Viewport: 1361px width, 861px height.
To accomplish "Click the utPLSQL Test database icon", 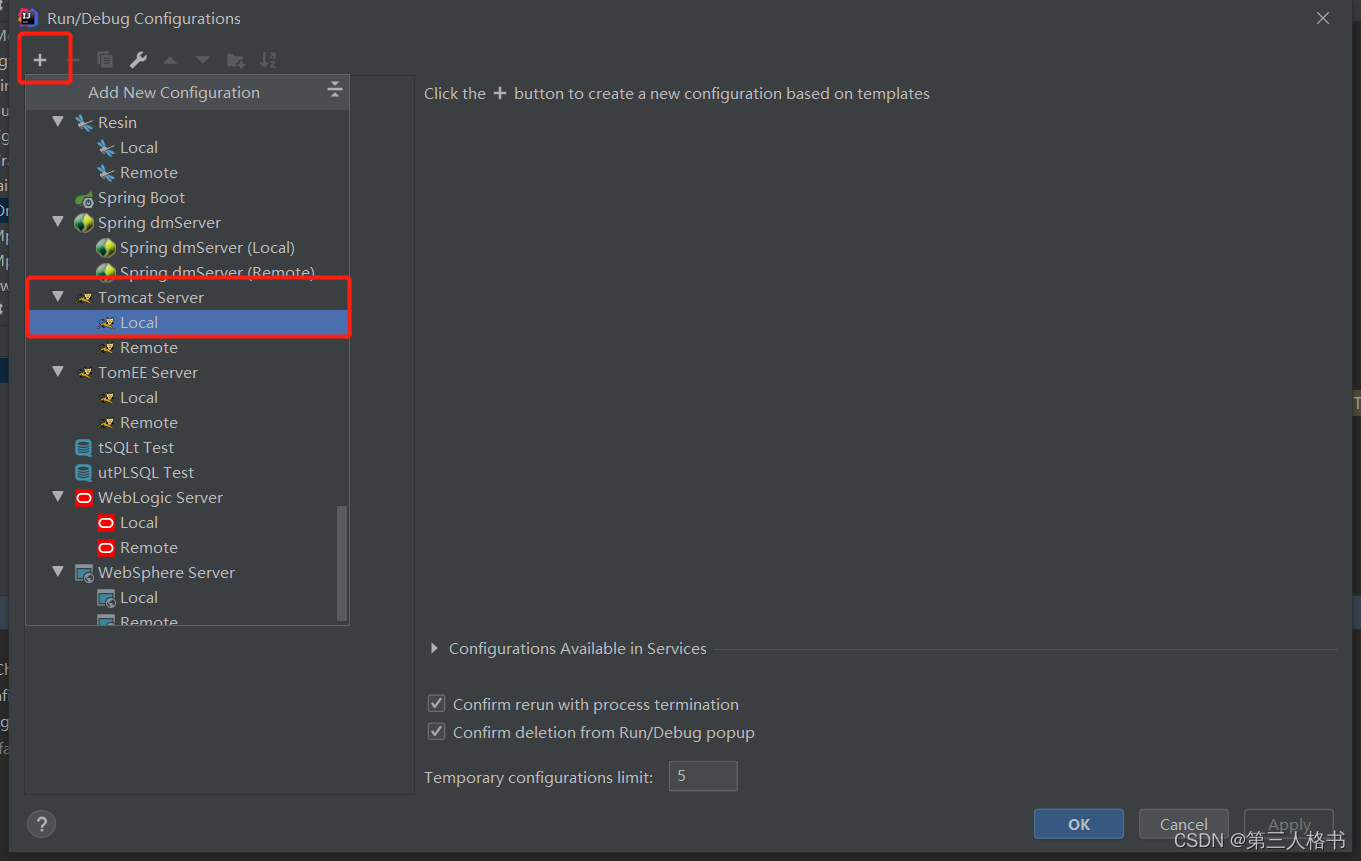I will click(84, 473).
